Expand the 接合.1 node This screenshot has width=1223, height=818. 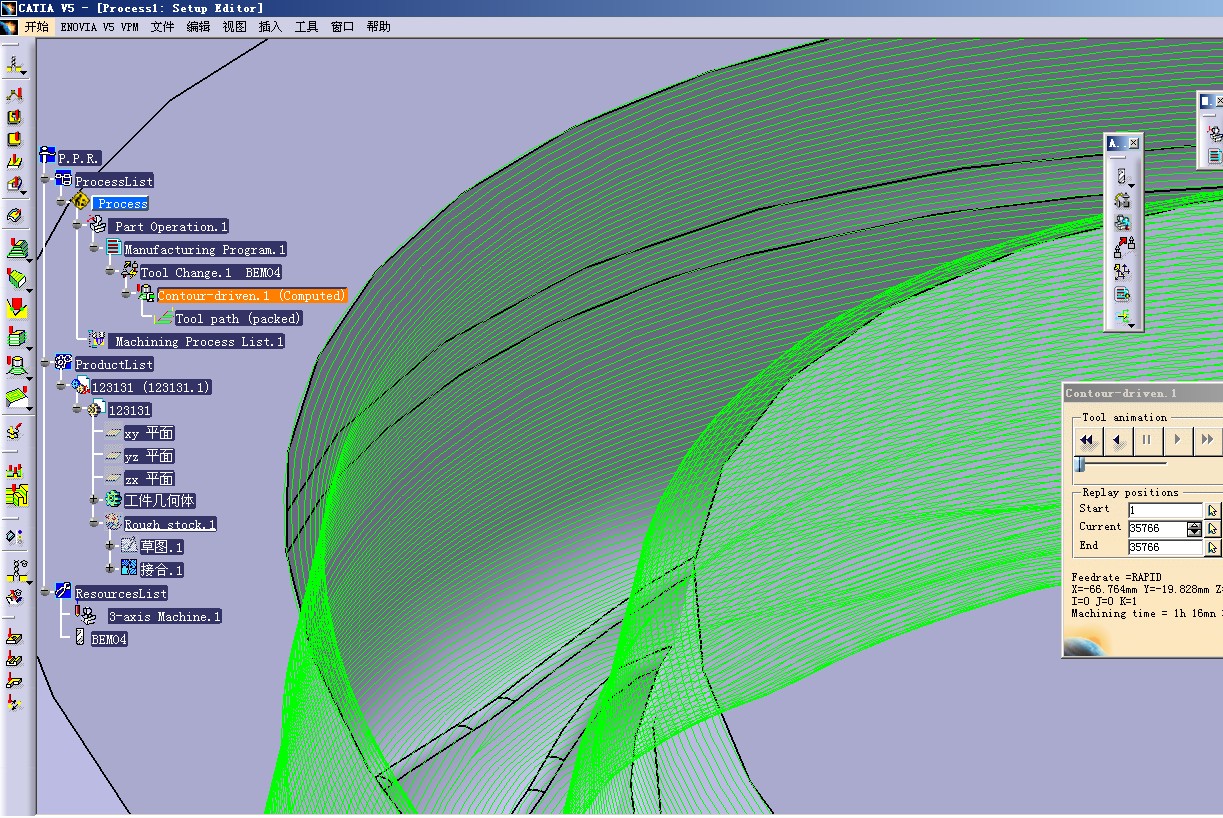coord(111,570)
